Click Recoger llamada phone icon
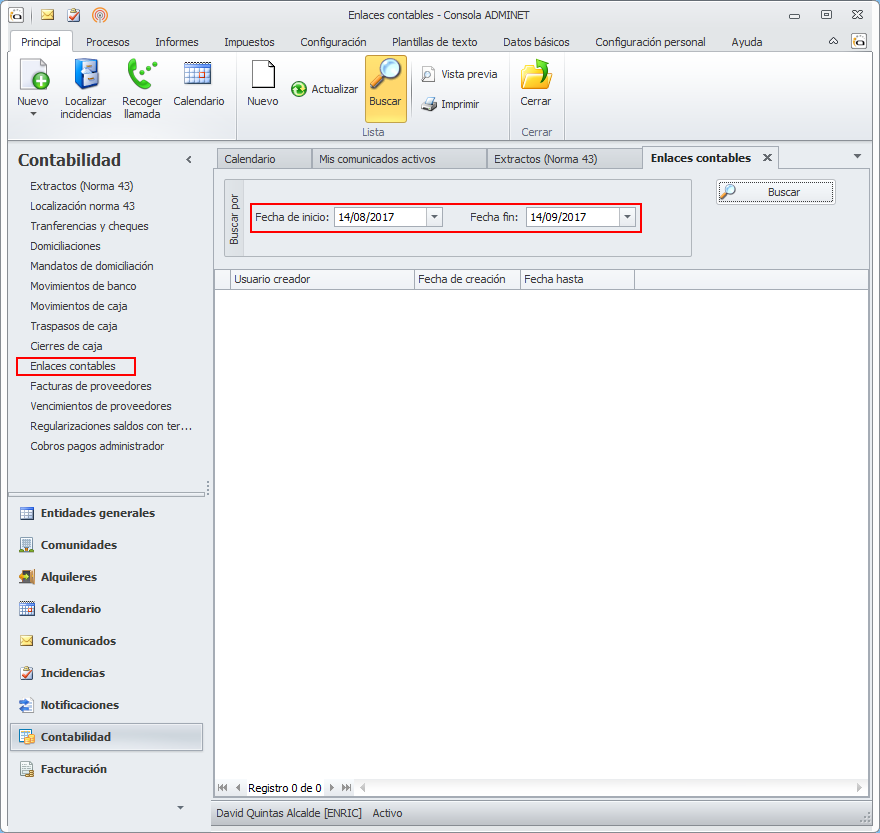880x833 pixels. [x=142, y=75]
